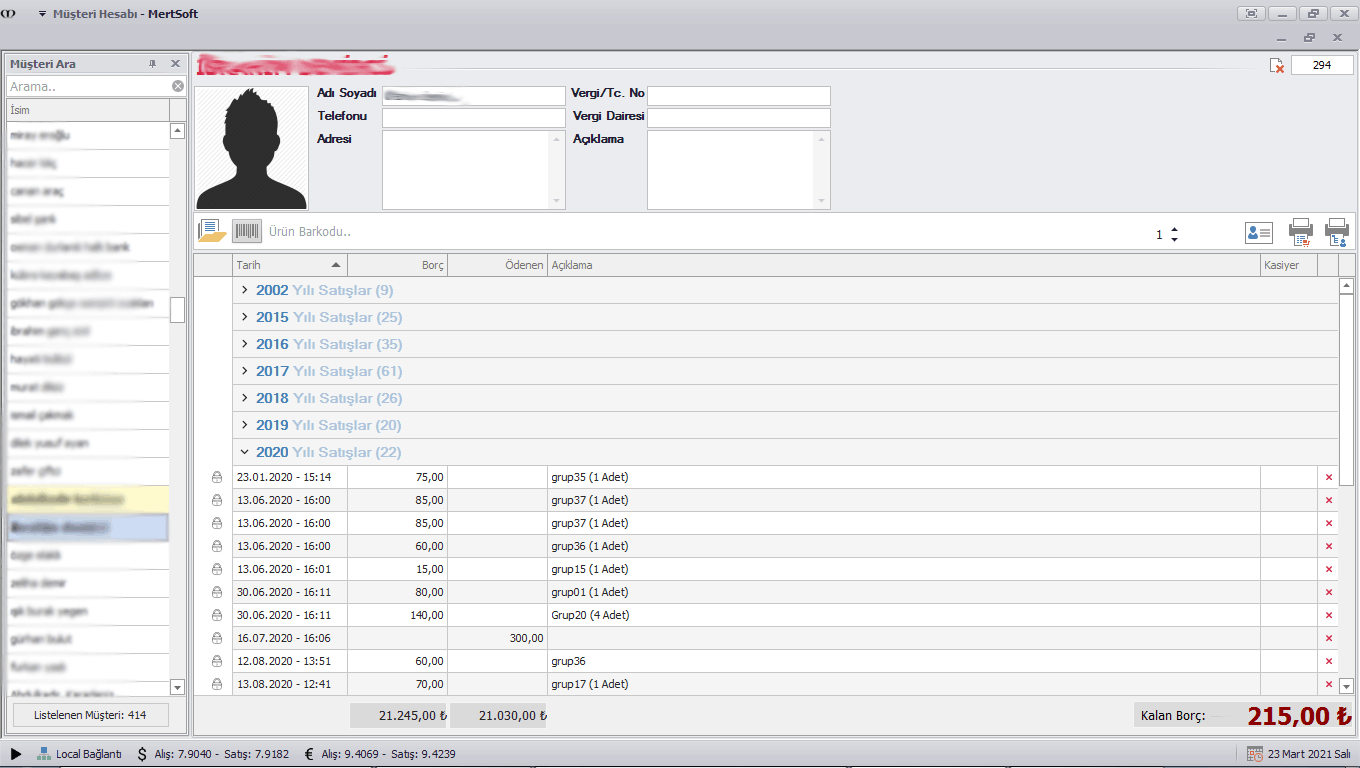The height and width of the screenshot is (768, 1360).
Task: Pin the Müşteri Ara panel
Action: click(153, 64)
